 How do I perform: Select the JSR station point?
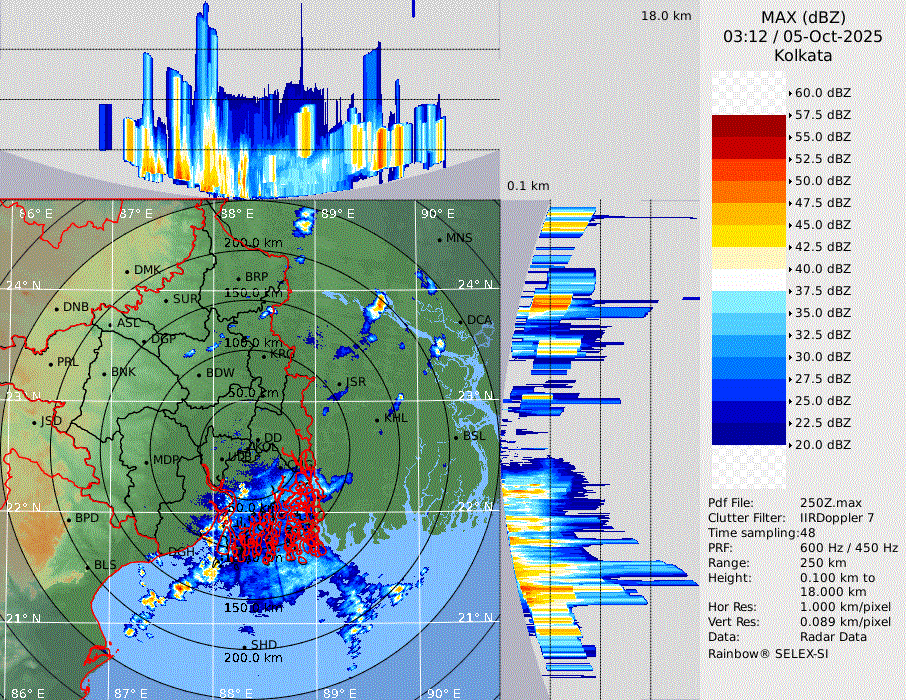coord(341,383)
